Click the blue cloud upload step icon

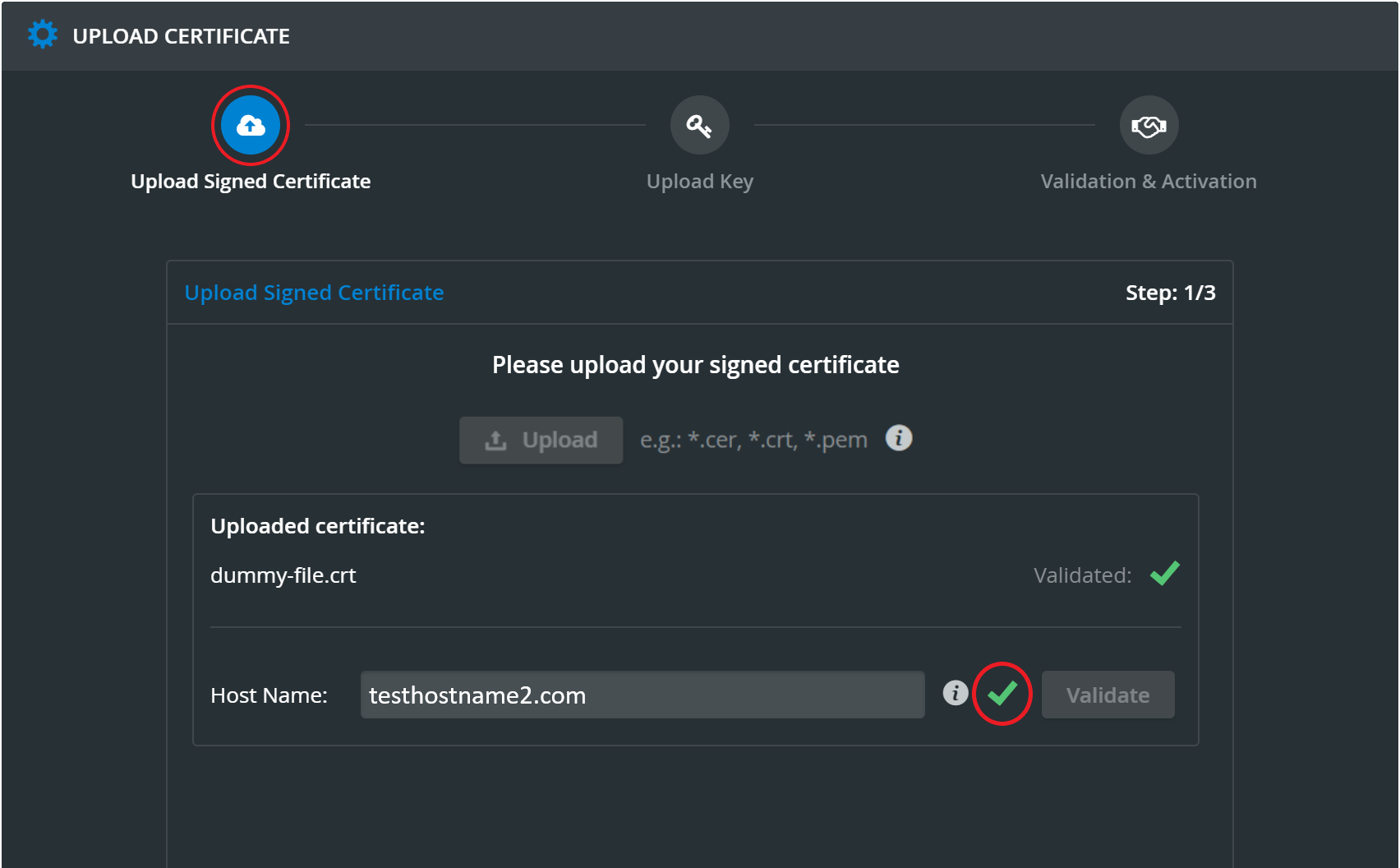pos(251,125)
